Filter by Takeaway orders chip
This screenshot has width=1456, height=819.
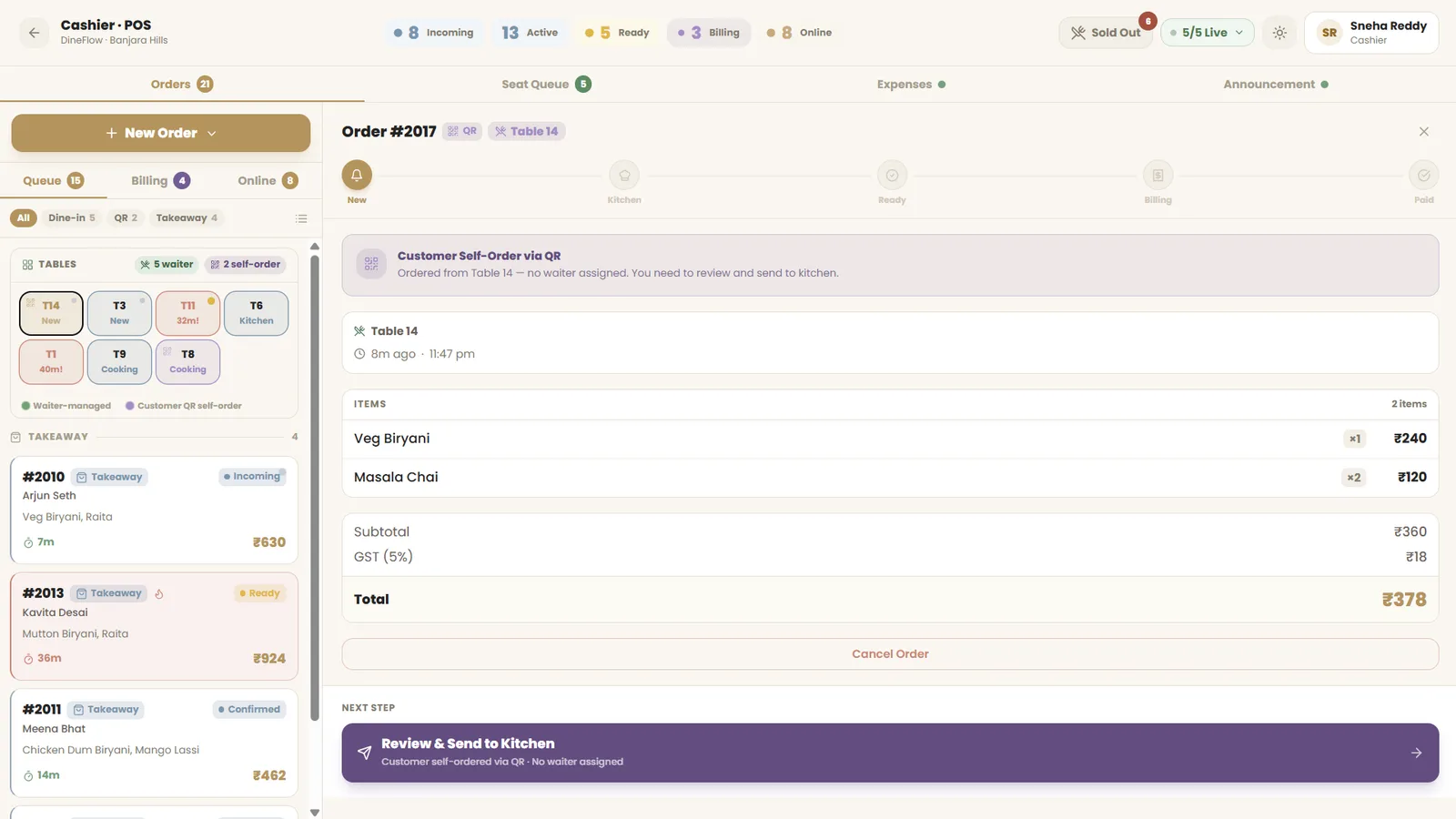click(x=187, y=217)
